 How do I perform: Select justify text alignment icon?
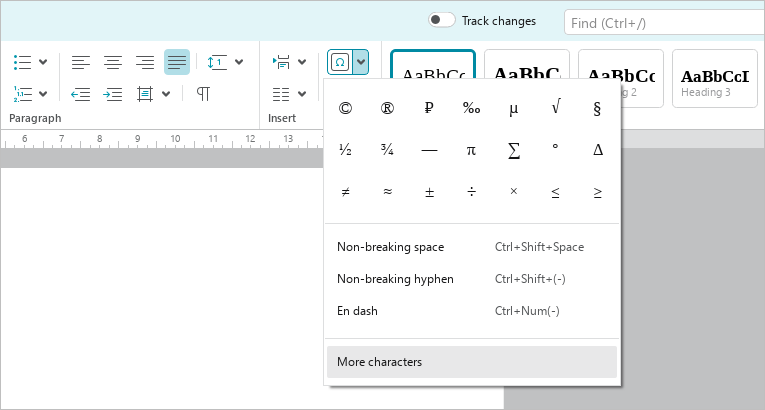click(x=177, y=62)
